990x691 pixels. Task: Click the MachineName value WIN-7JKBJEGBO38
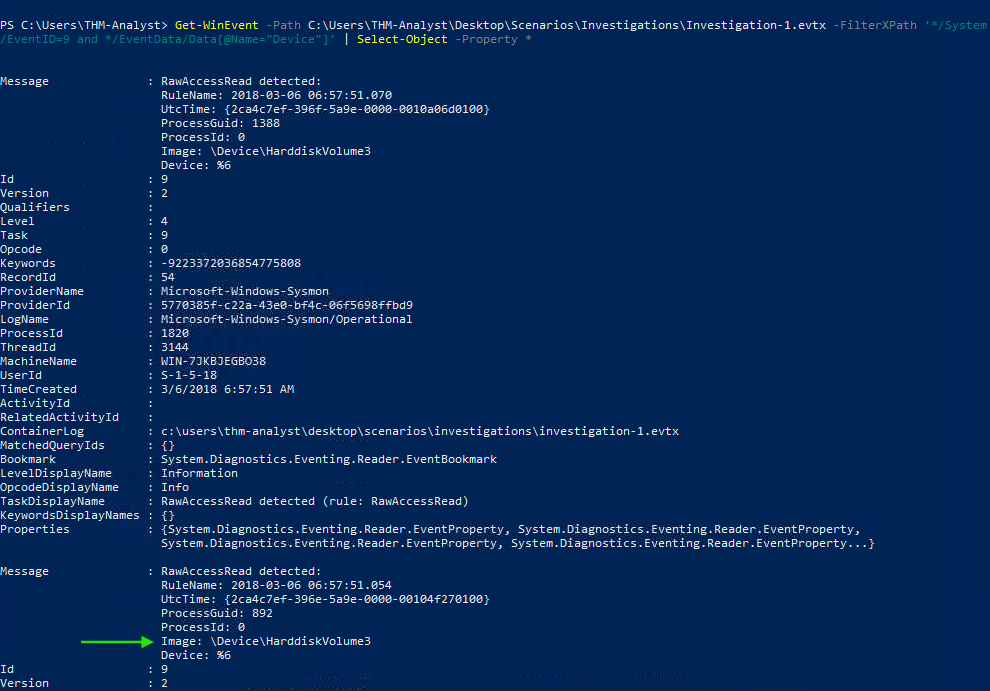point(213,361)
